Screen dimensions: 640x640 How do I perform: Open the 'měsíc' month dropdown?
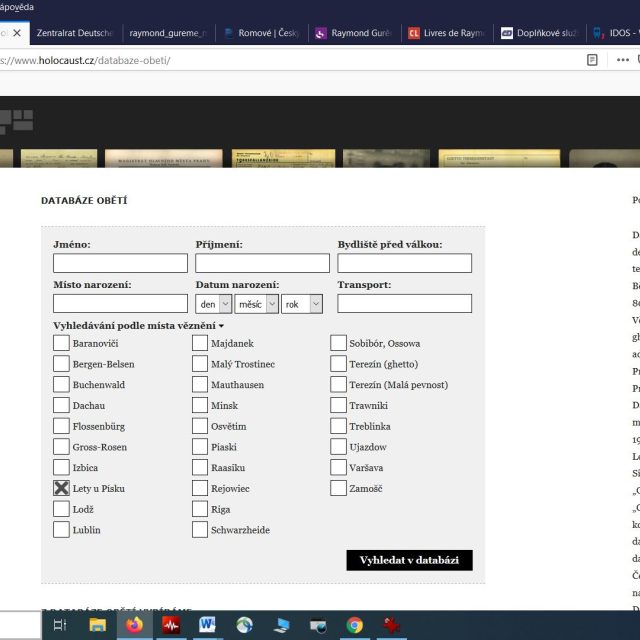point(255,304)
